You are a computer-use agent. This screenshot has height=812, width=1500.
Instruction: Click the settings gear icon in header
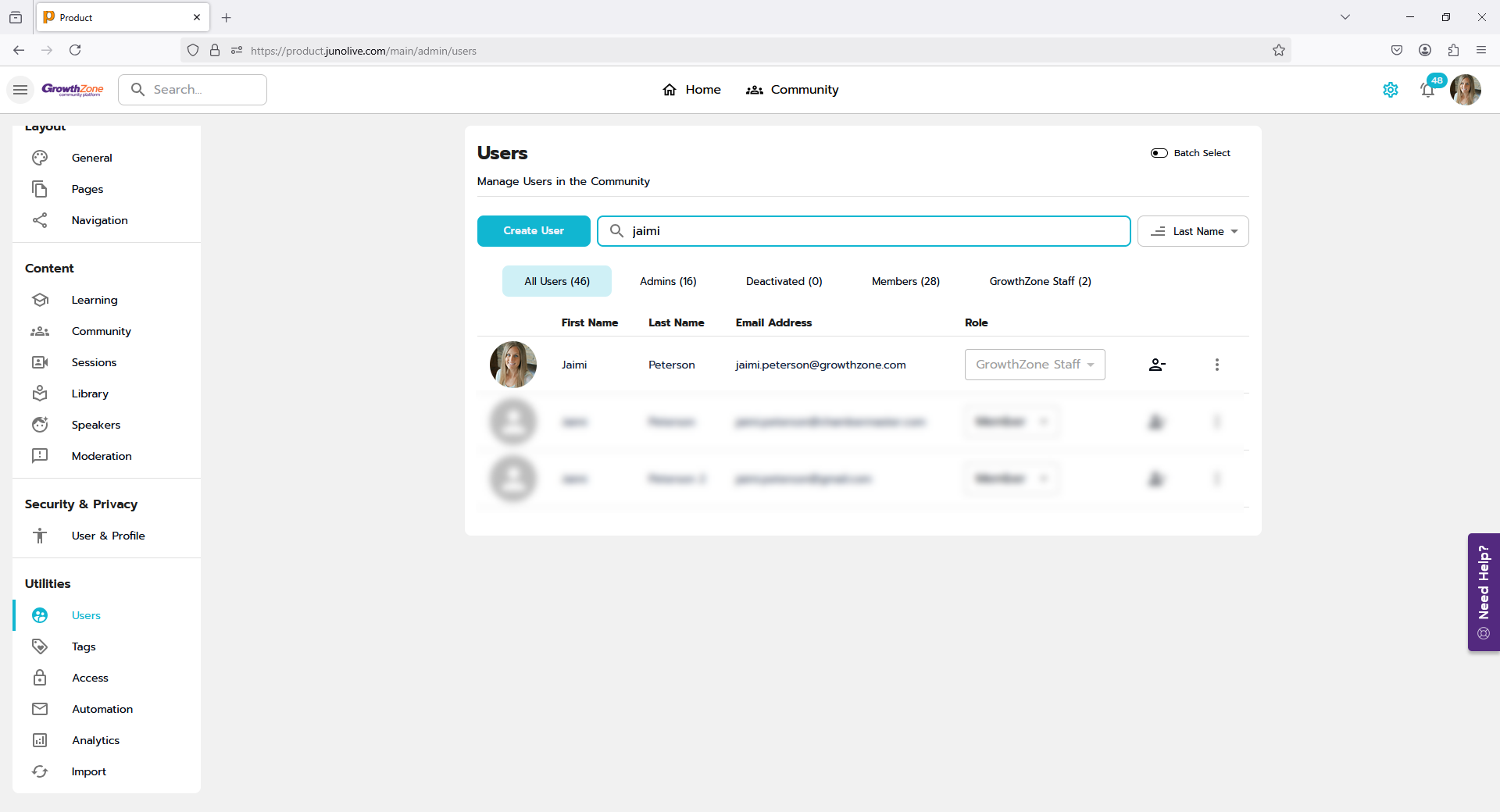pos(1390,90)
